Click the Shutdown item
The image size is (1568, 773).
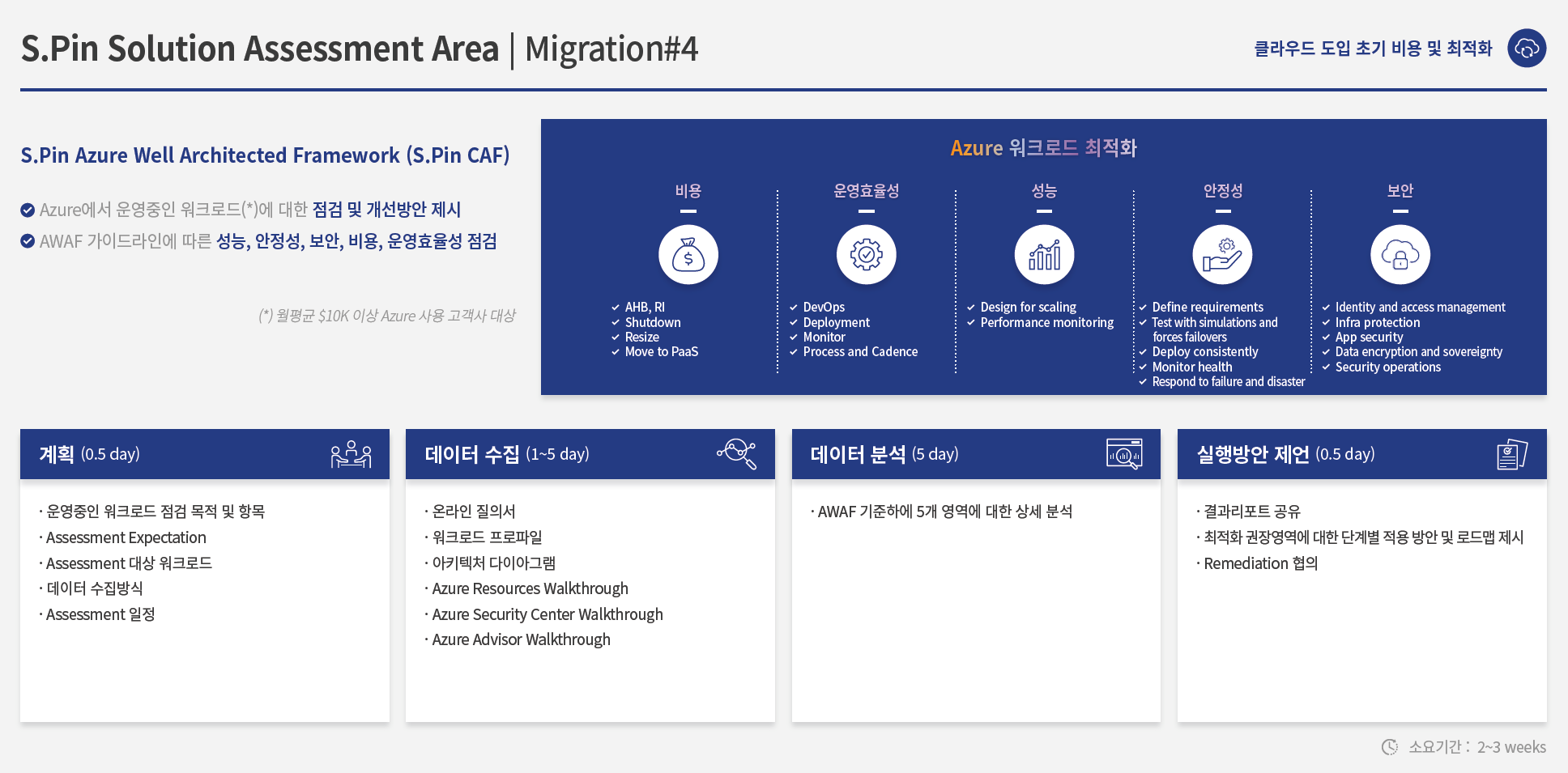pos(653,322)
